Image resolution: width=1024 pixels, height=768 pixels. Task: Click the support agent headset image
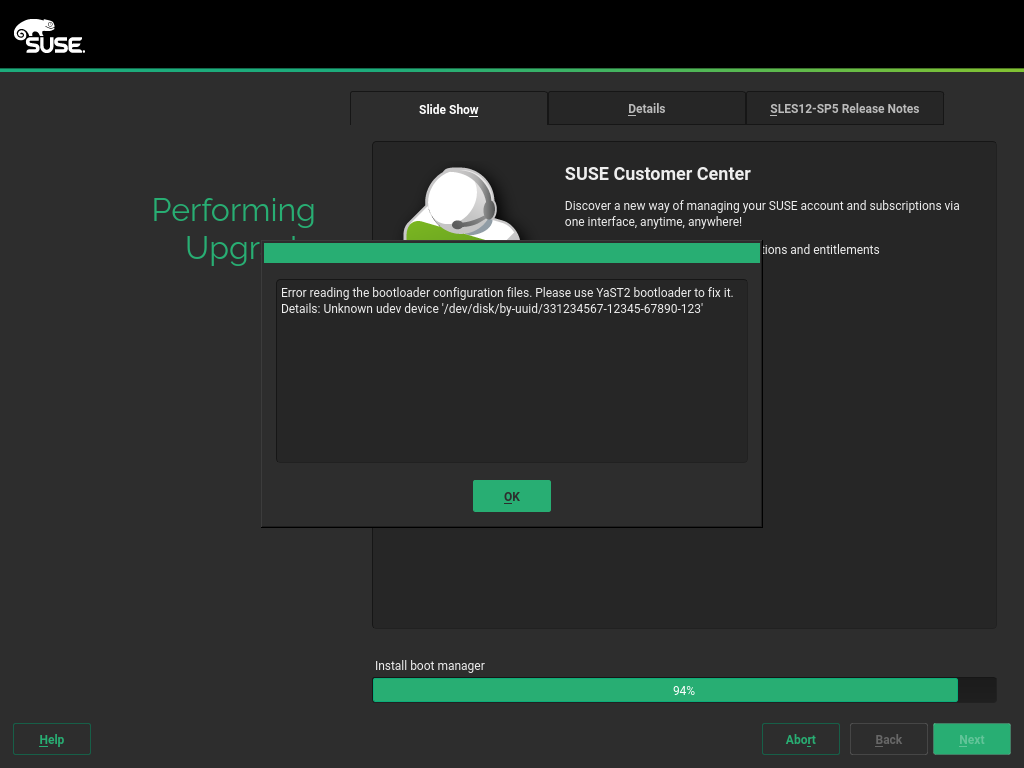[462, 205]
